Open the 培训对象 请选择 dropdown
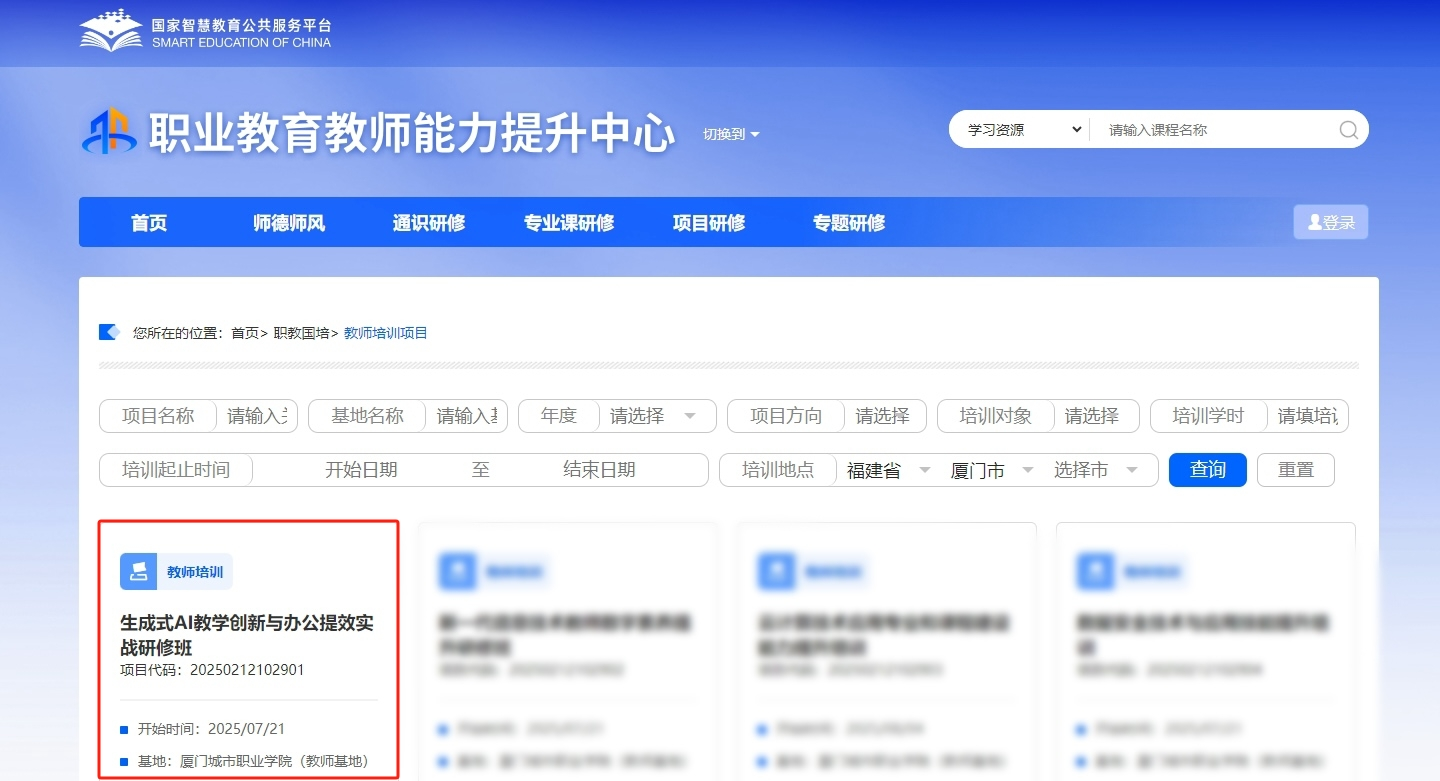The width and height of the screenshot is (1440, 781). tap(1094, 416)
